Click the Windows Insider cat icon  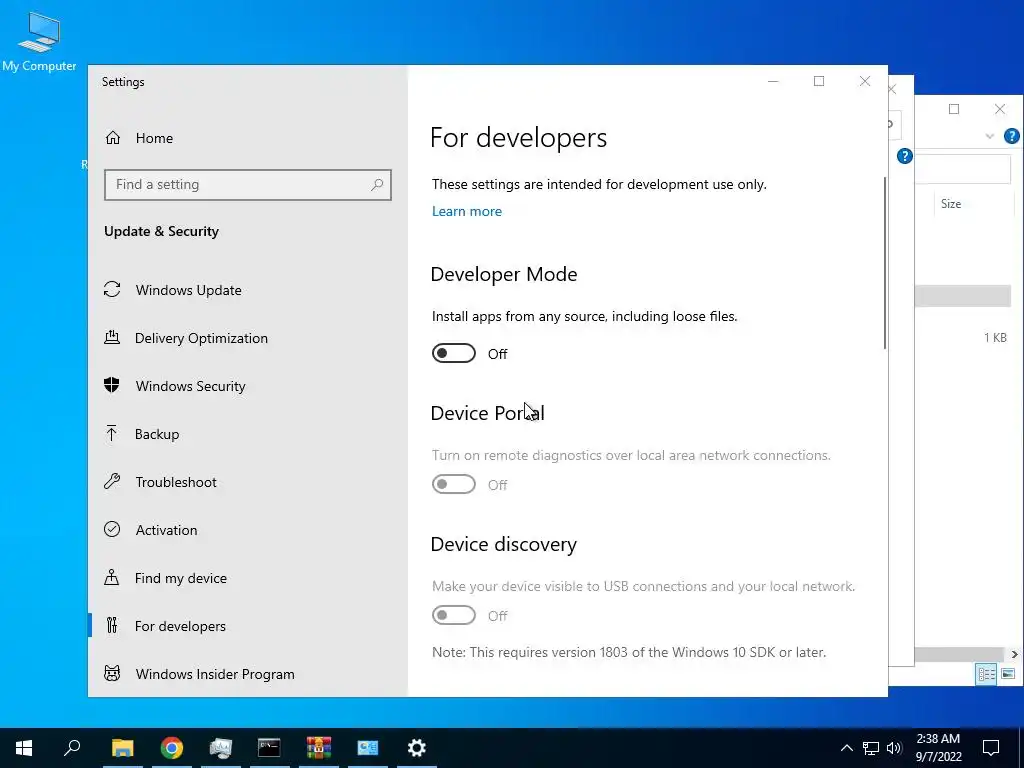click(x=112, y=673)
